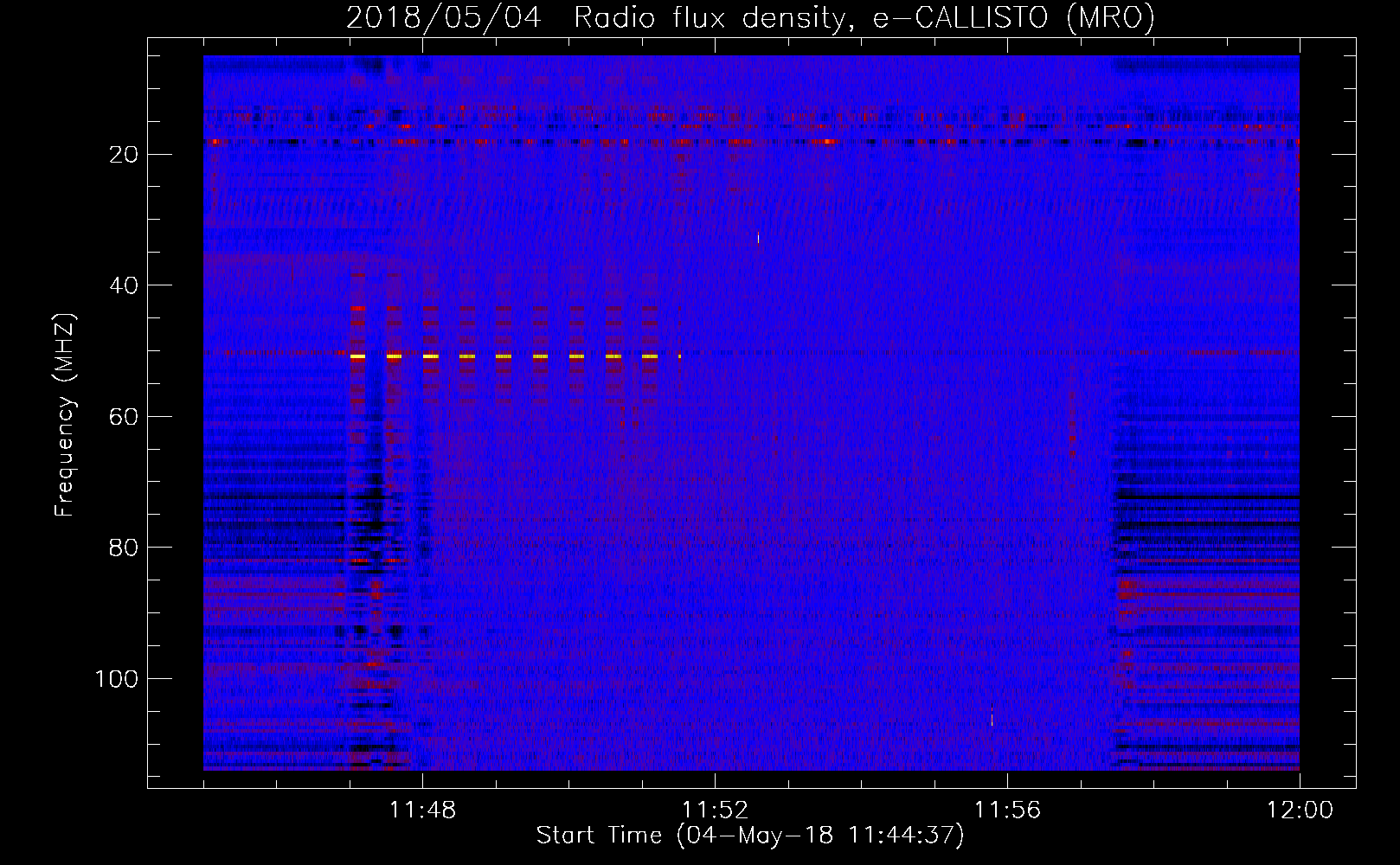The width and height of the screenshot is (1400, 865).
Task: Click the 'Start Time (04-May-18 11:44:37)' x-axis label
Action: click(x=750, y=836)
